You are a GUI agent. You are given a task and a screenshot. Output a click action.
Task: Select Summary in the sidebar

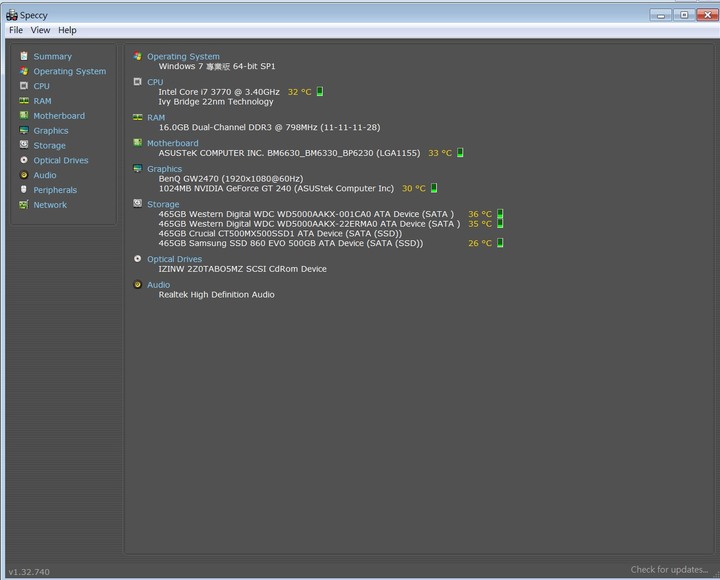click(52, 56)
